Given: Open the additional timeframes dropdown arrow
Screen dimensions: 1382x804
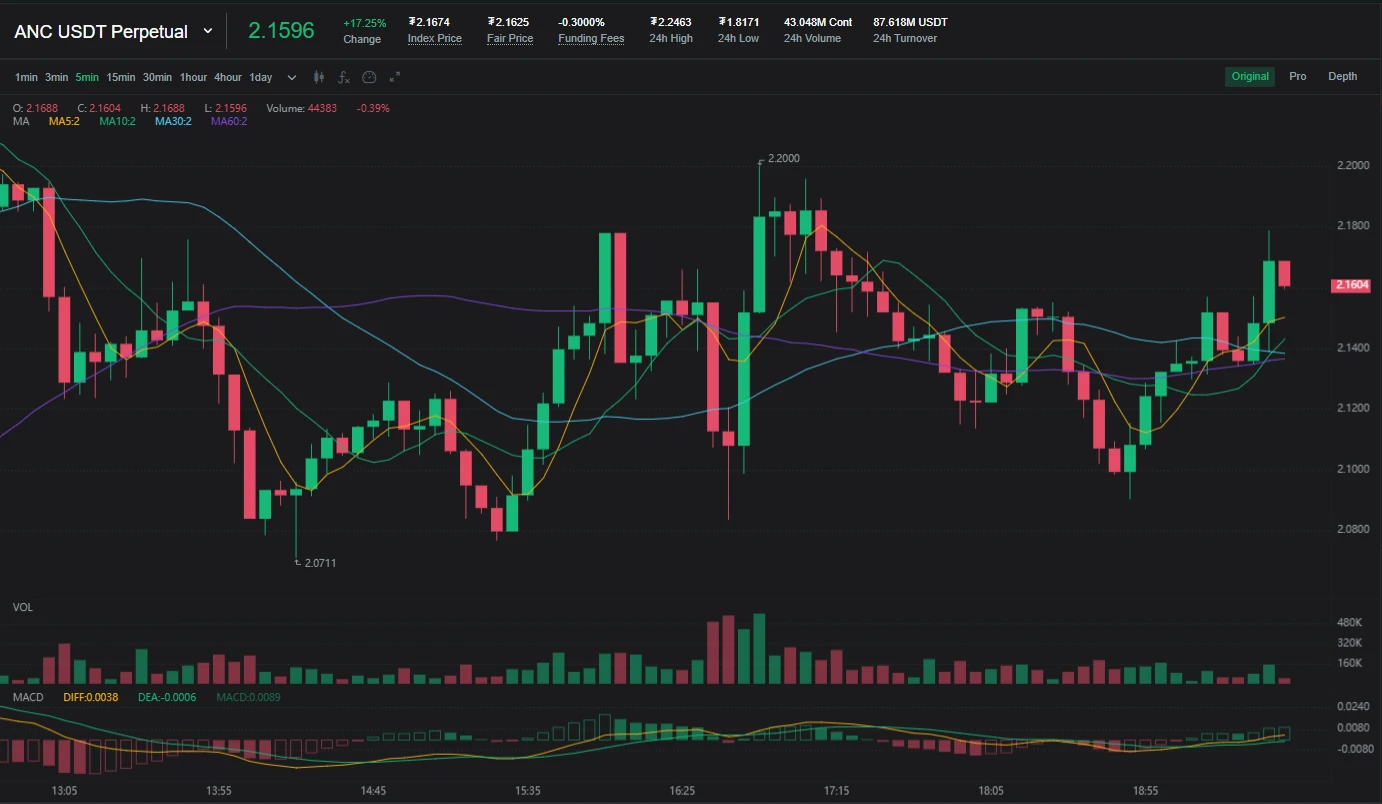Looking at the screenshot, I should pos(292,77).
